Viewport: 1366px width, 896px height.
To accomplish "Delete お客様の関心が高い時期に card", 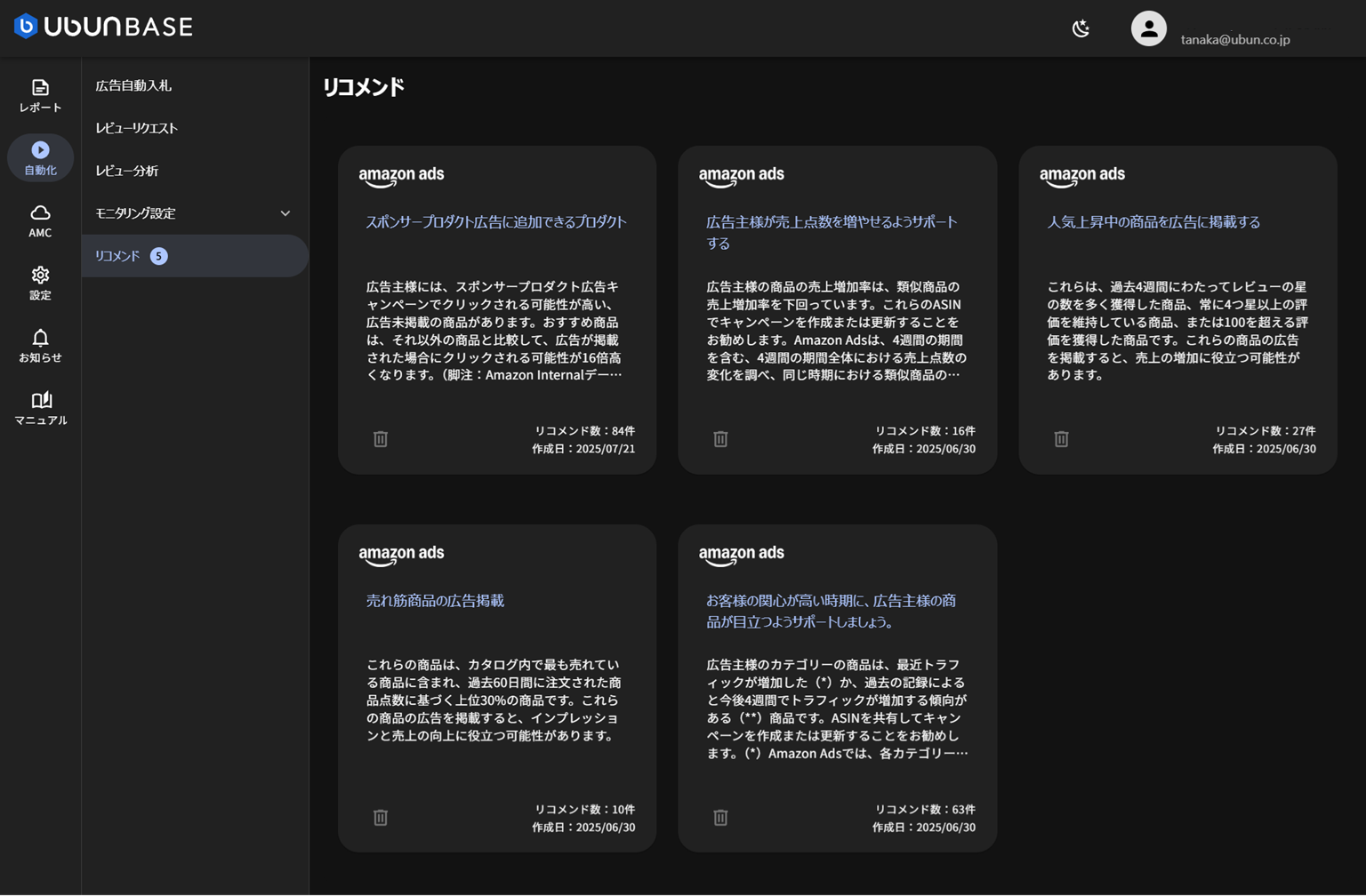I will click(x=720, y=818).
